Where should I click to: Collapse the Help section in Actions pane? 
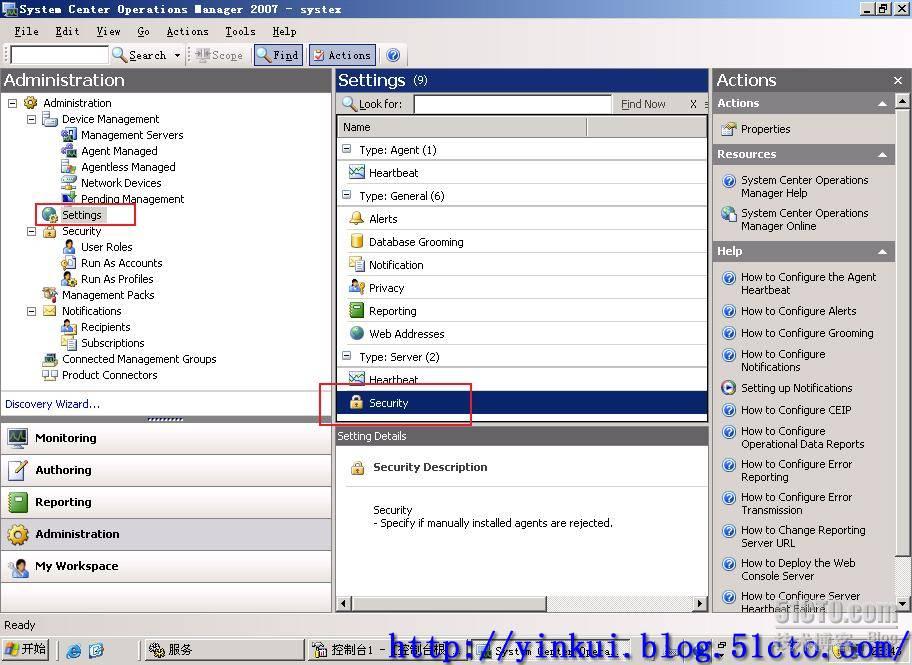click(882, 252)
